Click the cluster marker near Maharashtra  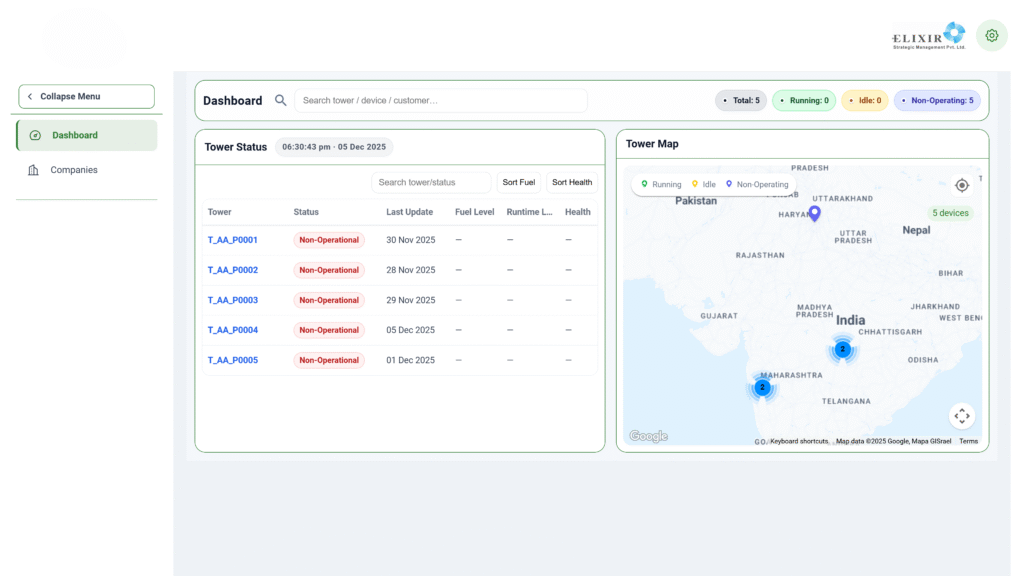coord(762,387)
